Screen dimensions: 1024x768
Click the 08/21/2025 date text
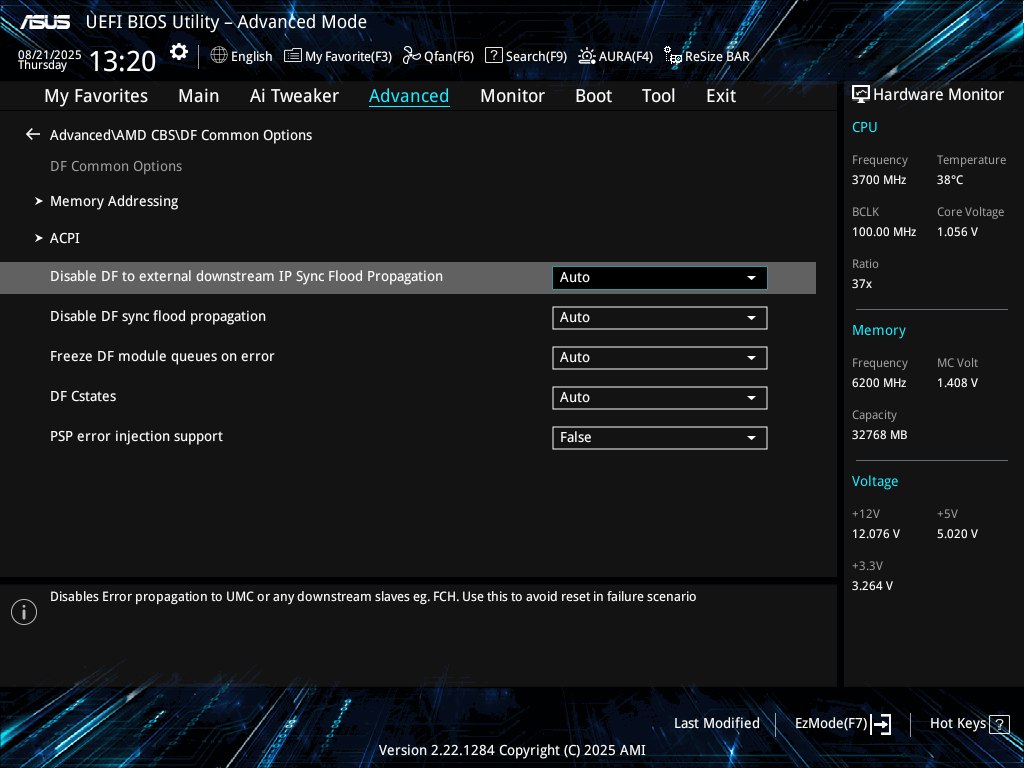[50, 55]
